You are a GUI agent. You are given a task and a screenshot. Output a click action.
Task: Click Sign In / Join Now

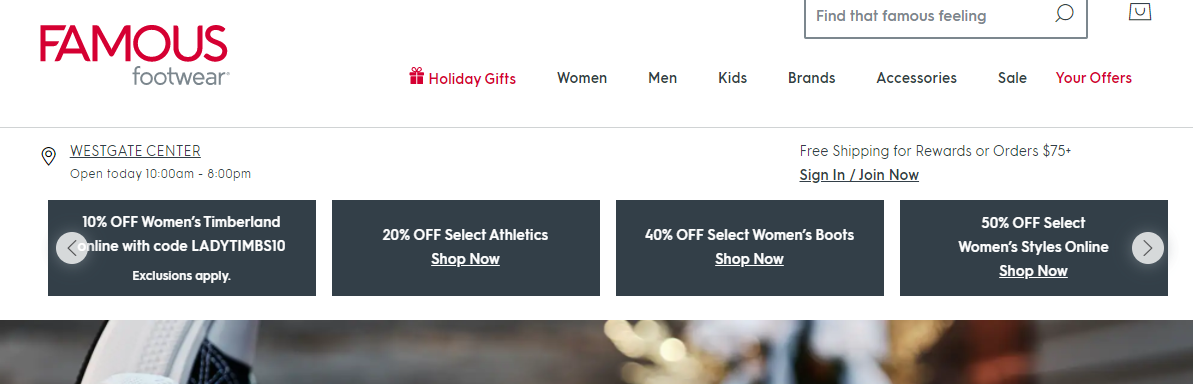(859, 175)
